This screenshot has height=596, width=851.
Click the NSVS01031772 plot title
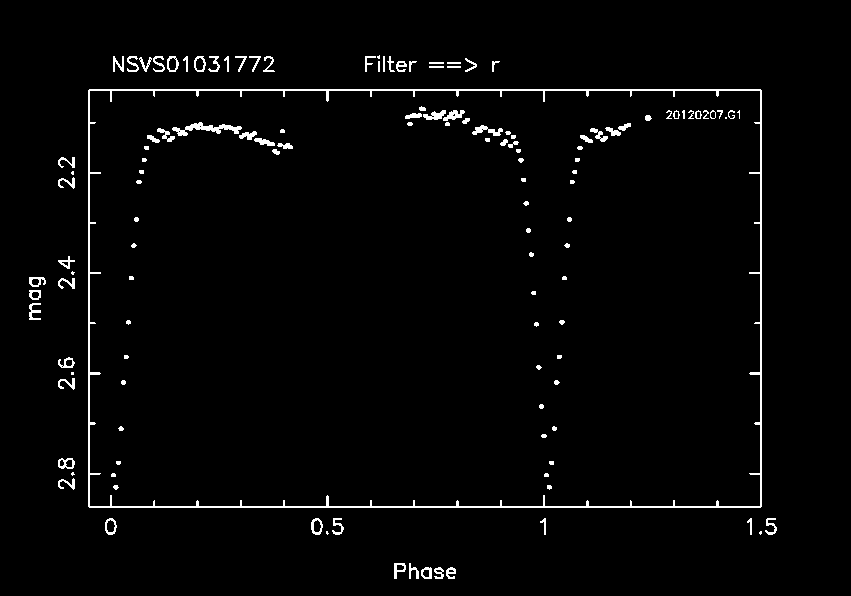[193, 66]
